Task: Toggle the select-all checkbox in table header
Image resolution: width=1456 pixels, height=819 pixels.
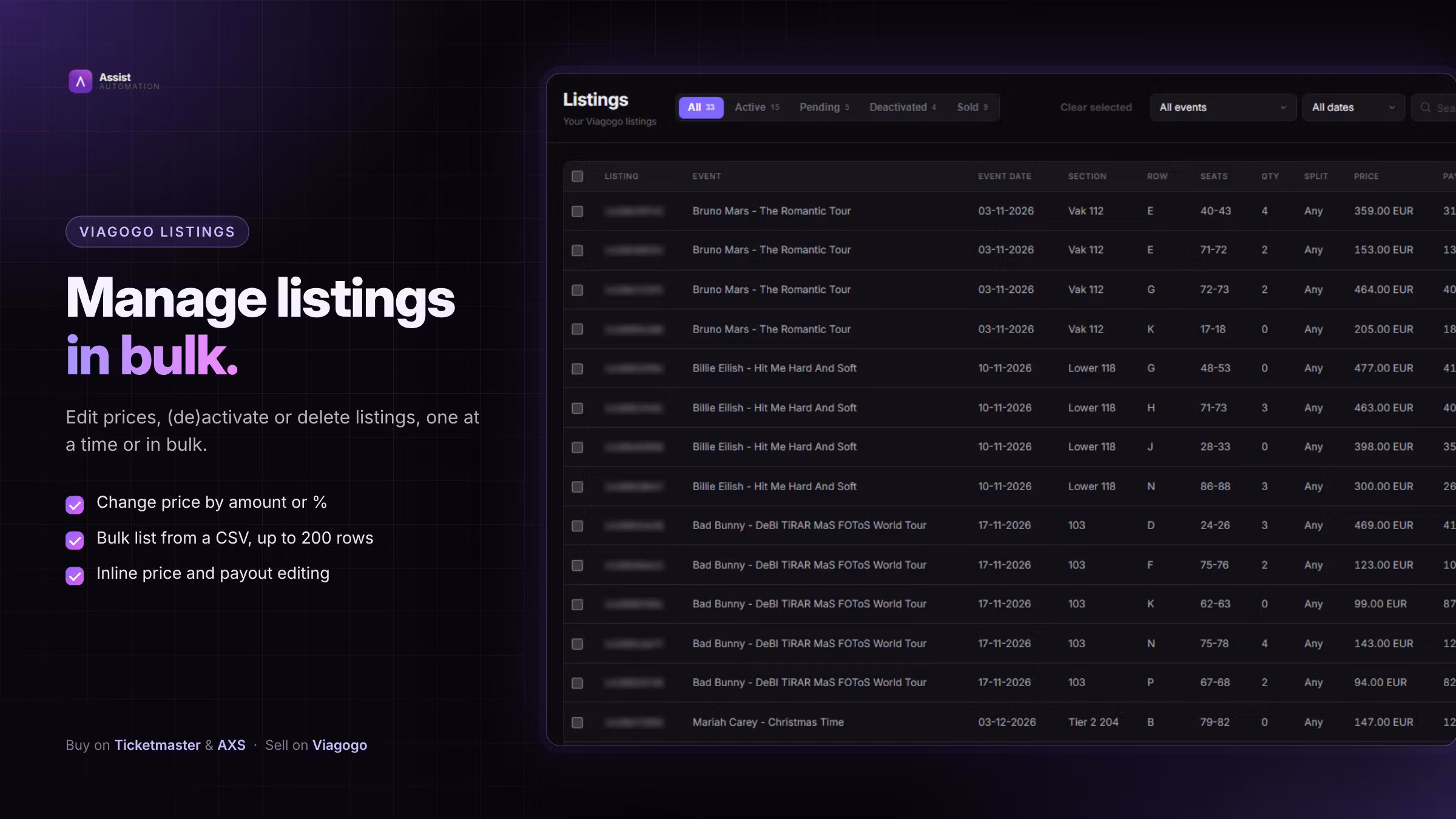Action: (577, 176)
